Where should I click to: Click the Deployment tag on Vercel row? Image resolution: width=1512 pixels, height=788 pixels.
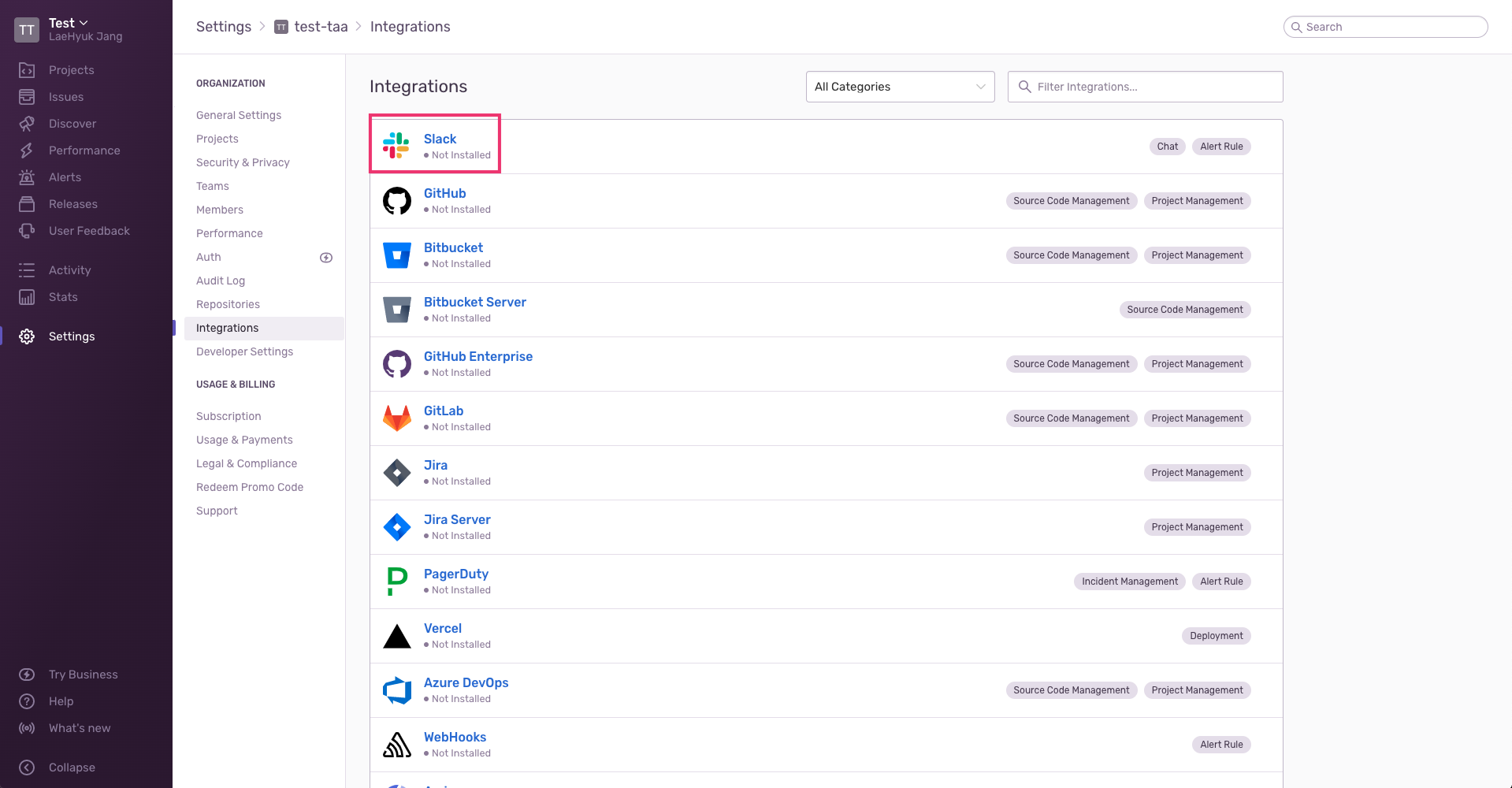click(1217, 636)
